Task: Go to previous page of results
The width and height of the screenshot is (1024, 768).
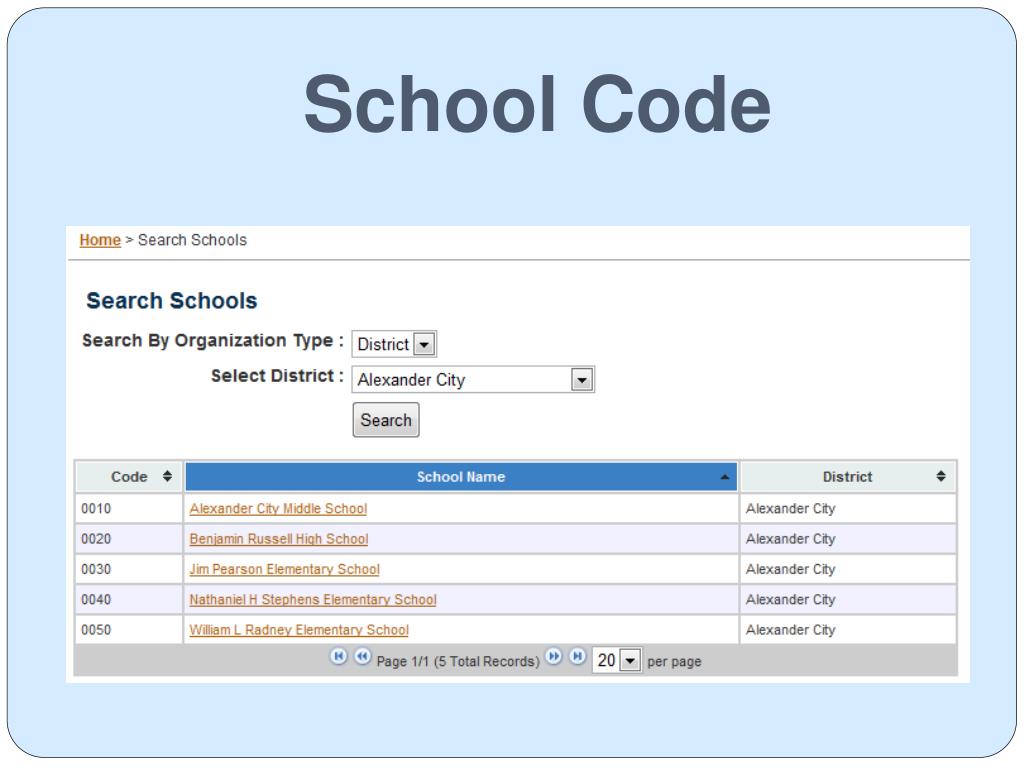Action: (x=362, y=656)
